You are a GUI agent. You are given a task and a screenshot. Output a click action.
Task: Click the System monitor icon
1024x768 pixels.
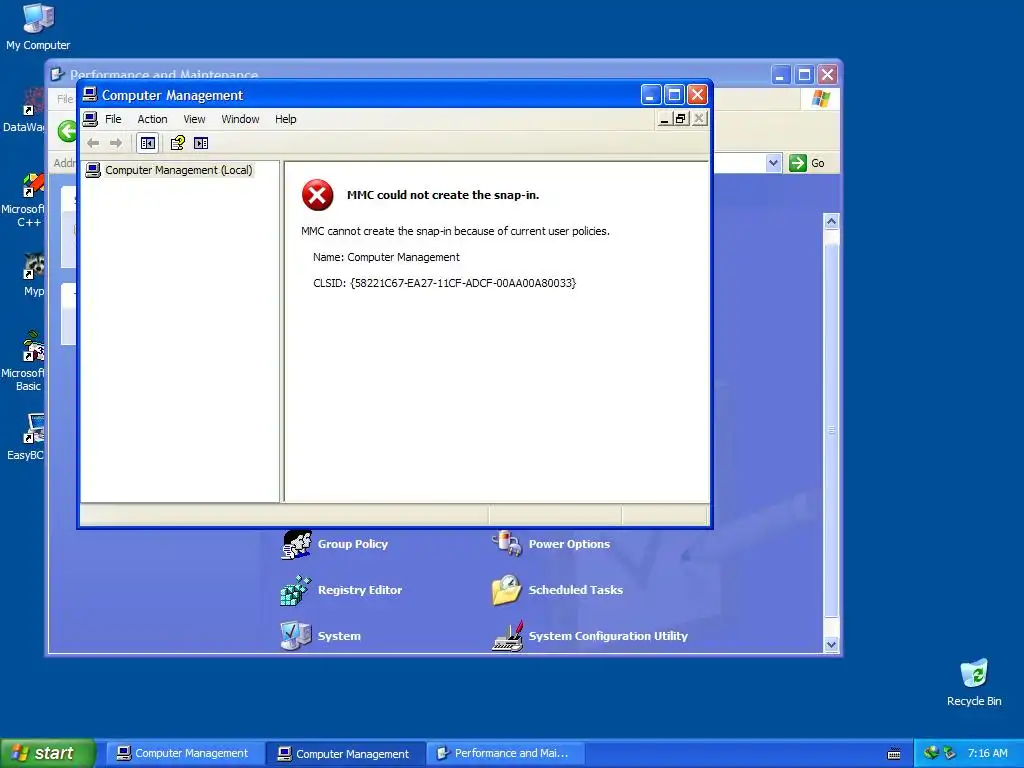[x=296, y=635]
